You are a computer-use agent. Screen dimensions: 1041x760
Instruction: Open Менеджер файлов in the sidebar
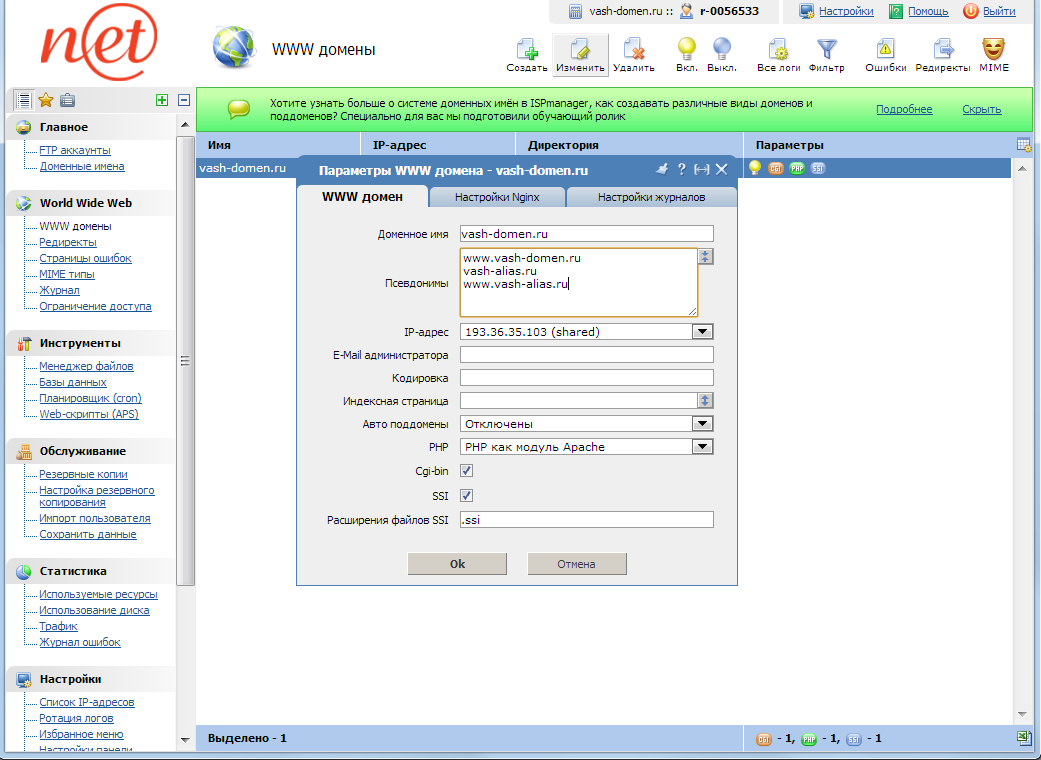click(86, 366)
